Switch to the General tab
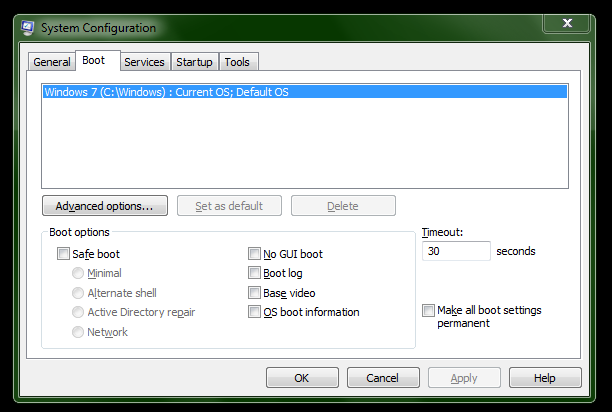 click(52, 62)
